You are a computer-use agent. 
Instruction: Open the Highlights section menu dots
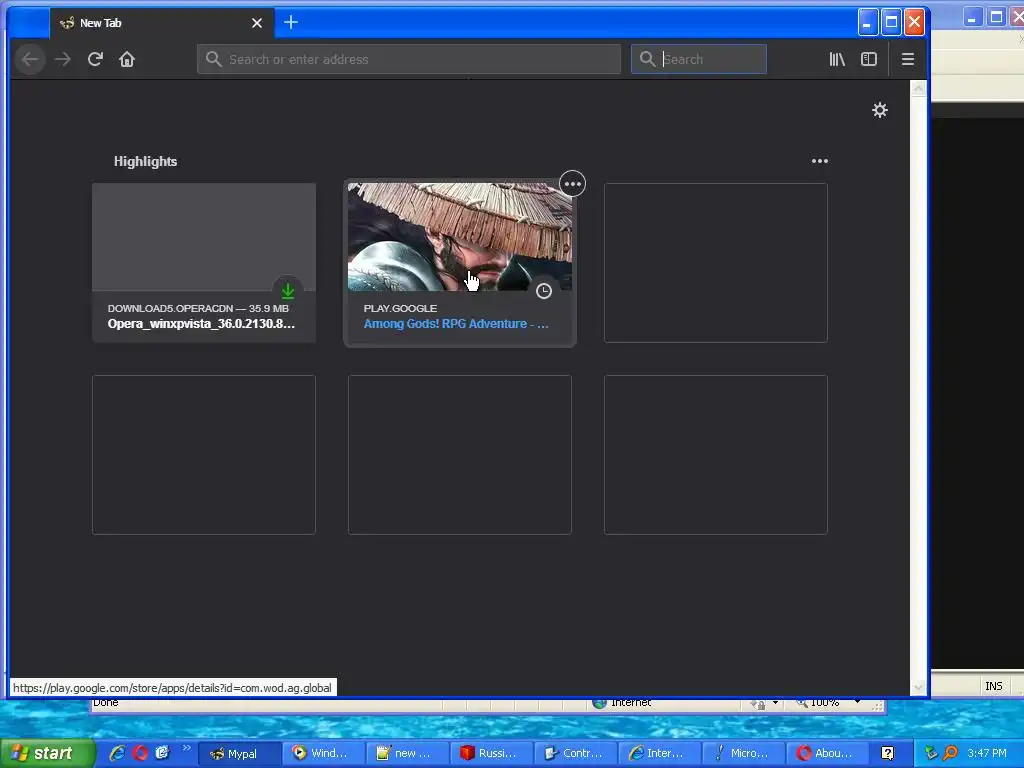[820, 161]
